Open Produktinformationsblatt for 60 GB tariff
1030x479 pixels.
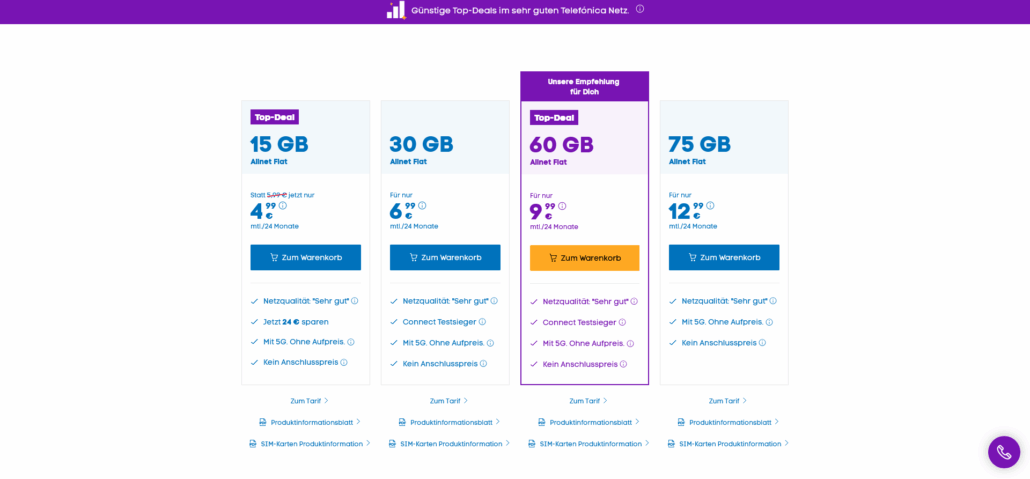(589, 422)
